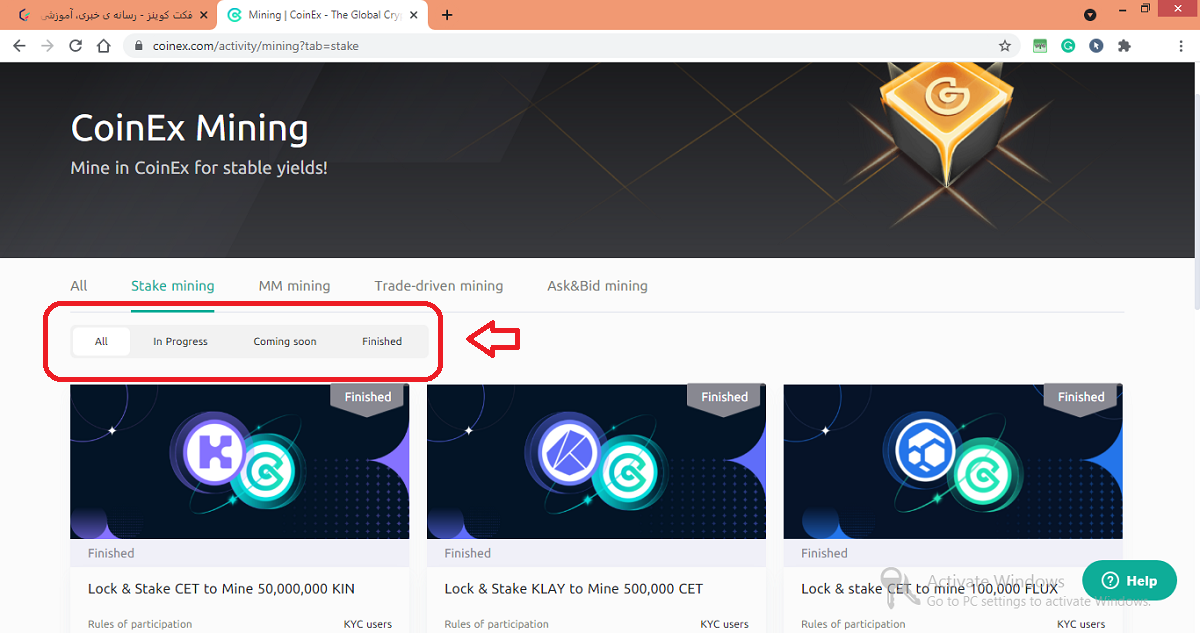
Task: View site info via the padlock icon
Action: coord(137,46)
